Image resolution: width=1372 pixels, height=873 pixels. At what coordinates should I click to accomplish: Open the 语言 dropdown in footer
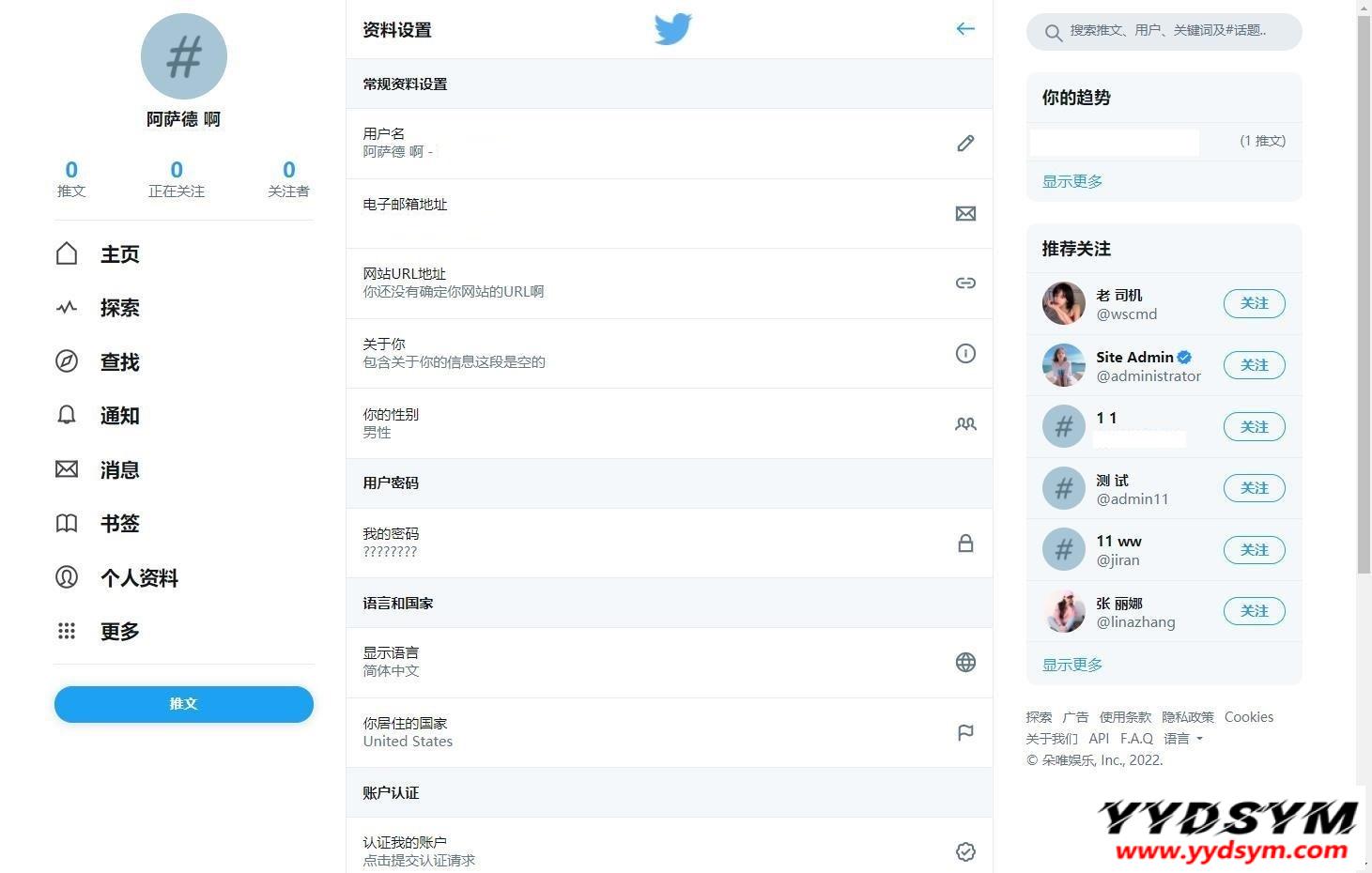tap(1183, 739)
